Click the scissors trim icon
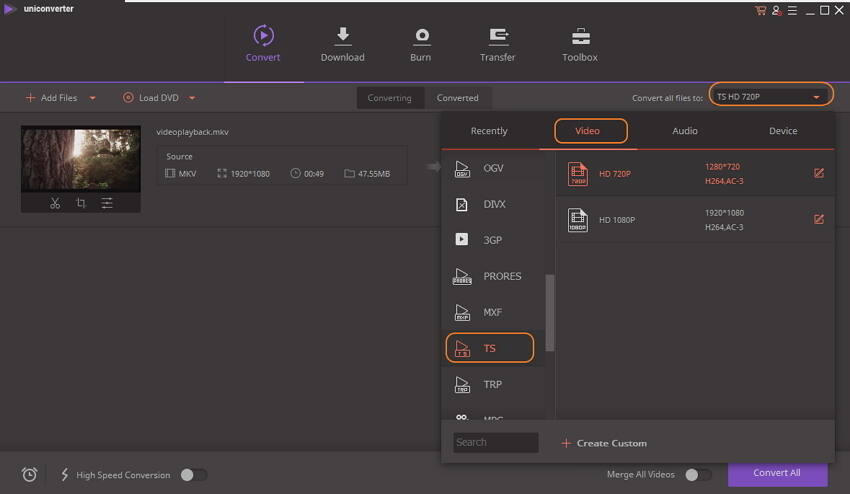The width and height of the screenshot is (850, 494). tap(55, 203)
